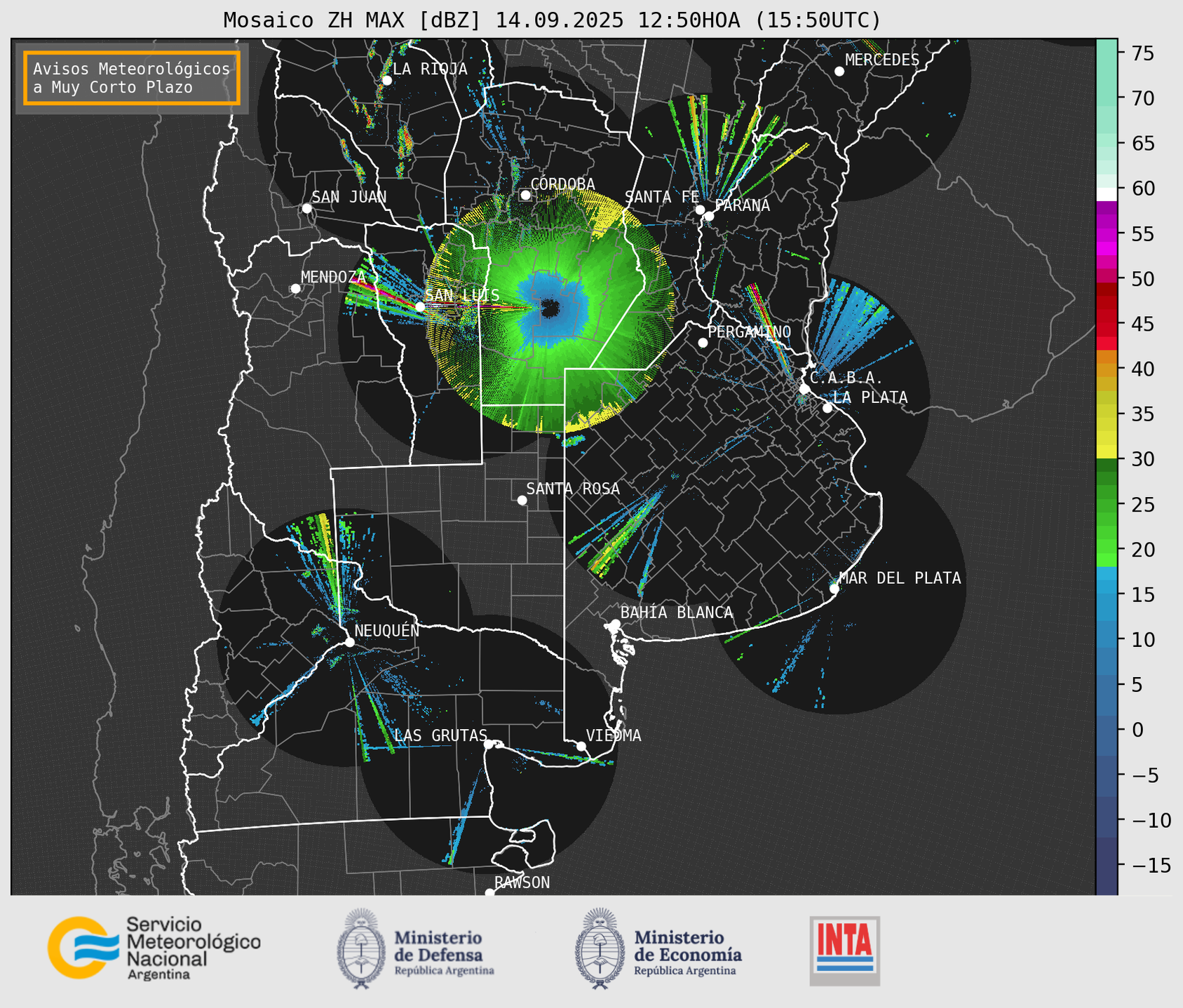Click the Ministerio de Defensa emblem
This screenshot has width=1183, height=1008.
click(361, 949)
